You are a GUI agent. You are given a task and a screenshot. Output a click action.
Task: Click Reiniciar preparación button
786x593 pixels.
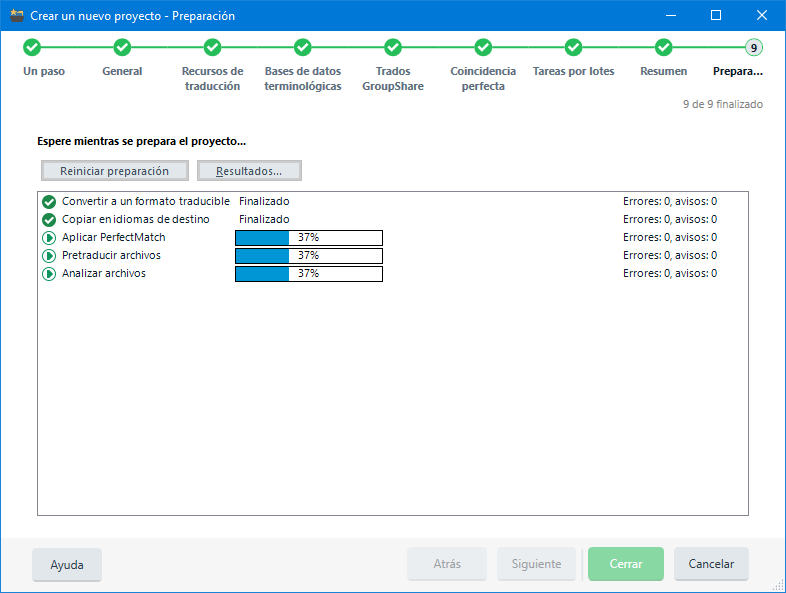[x=115, y=170]
